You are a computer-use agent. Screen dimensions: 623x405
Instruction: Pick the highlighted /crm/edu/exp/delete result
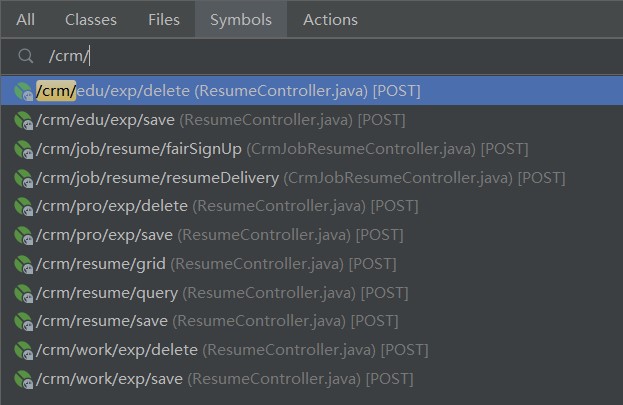[312, 91]
